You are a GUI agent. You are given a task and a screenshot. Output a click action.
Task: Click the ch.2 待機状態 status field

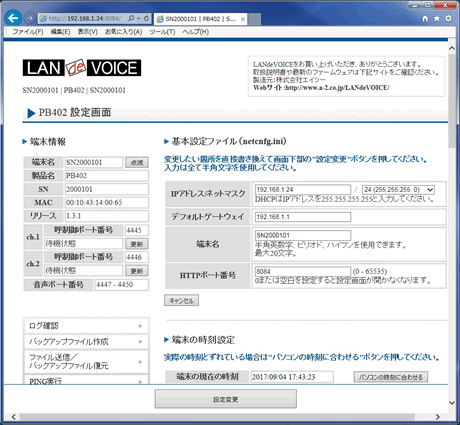point(83,271)
